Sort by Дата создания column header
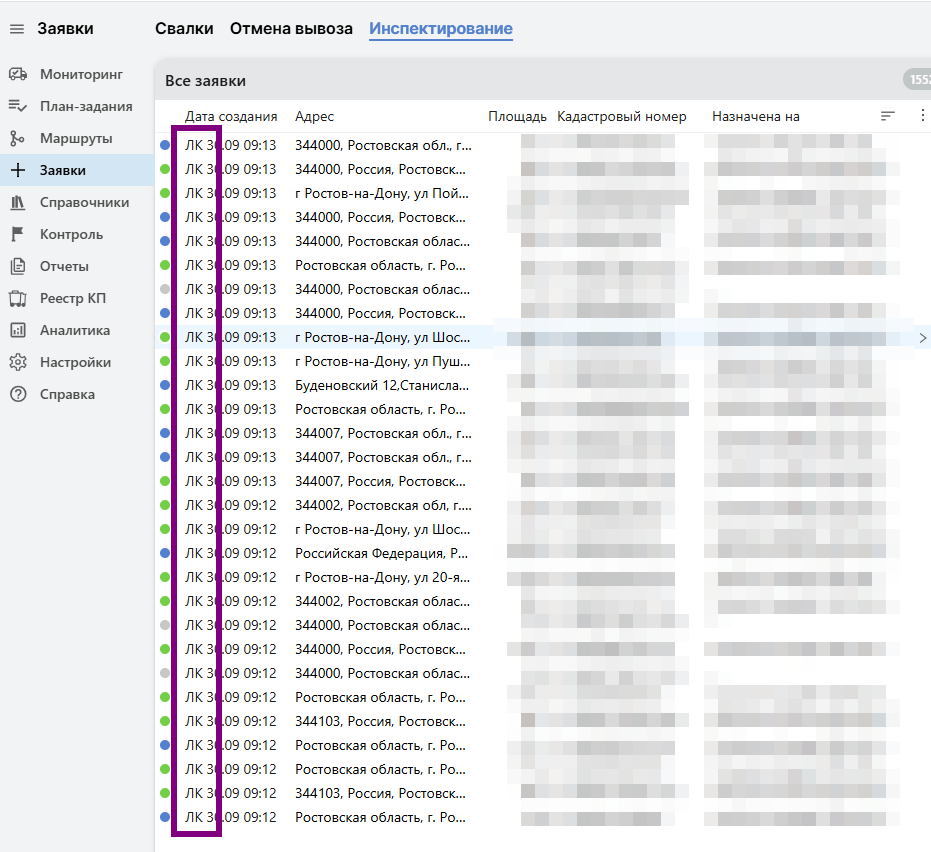931x852 pixels. coord(231,116)
